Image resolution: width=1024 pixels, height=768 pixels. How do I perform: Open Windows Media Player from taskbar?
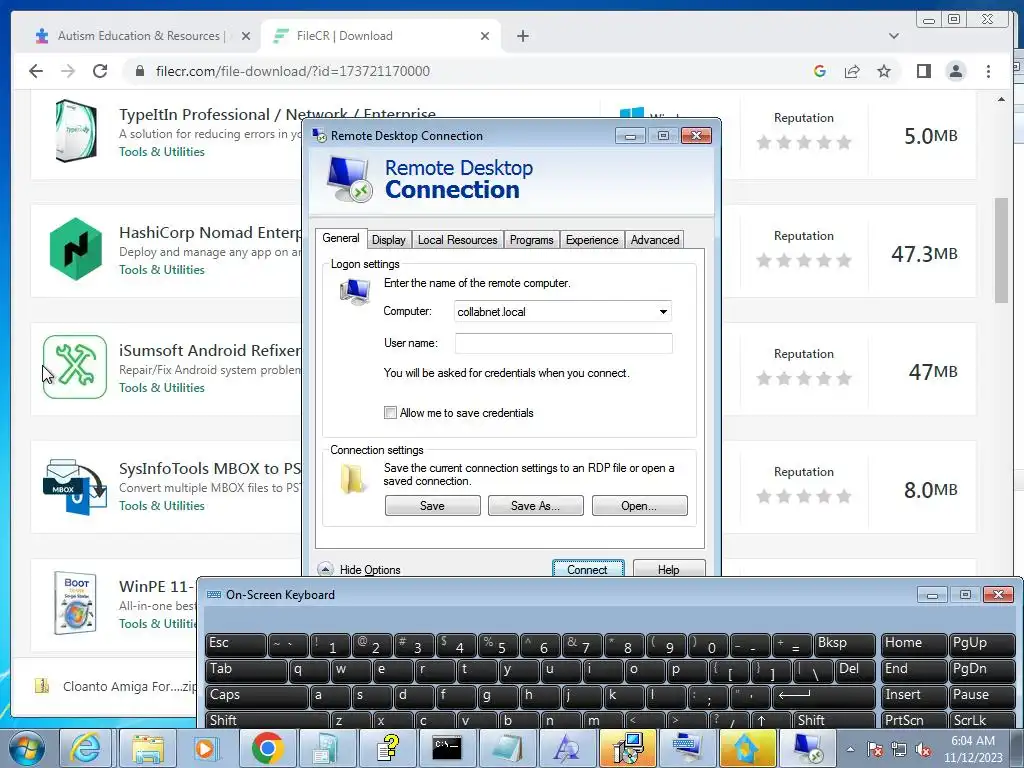tap(206, 748)
